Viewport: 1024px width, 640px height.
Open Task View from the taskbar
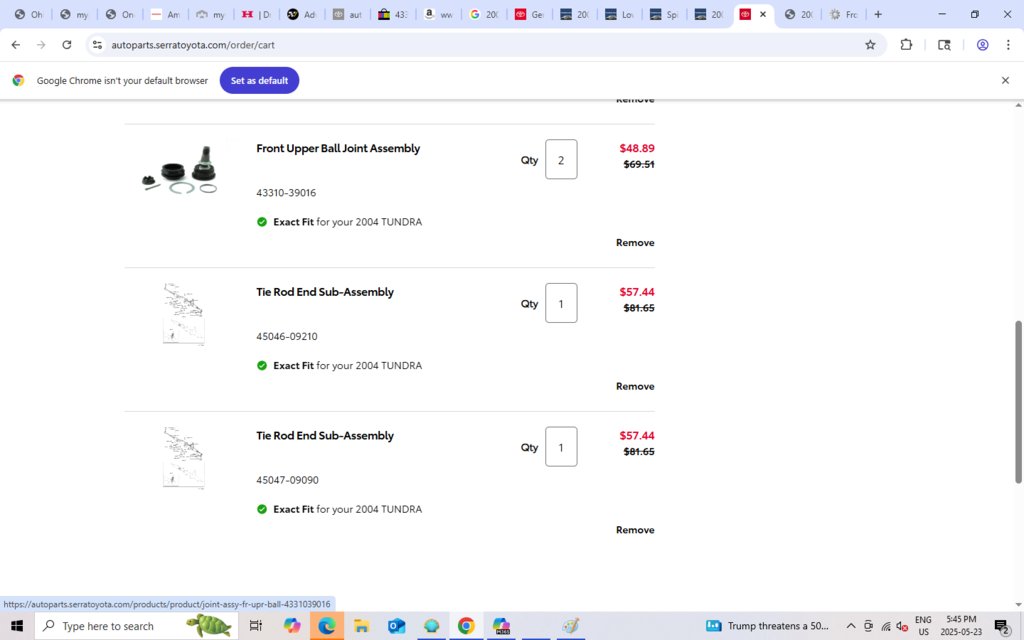[x=255, y=626]
